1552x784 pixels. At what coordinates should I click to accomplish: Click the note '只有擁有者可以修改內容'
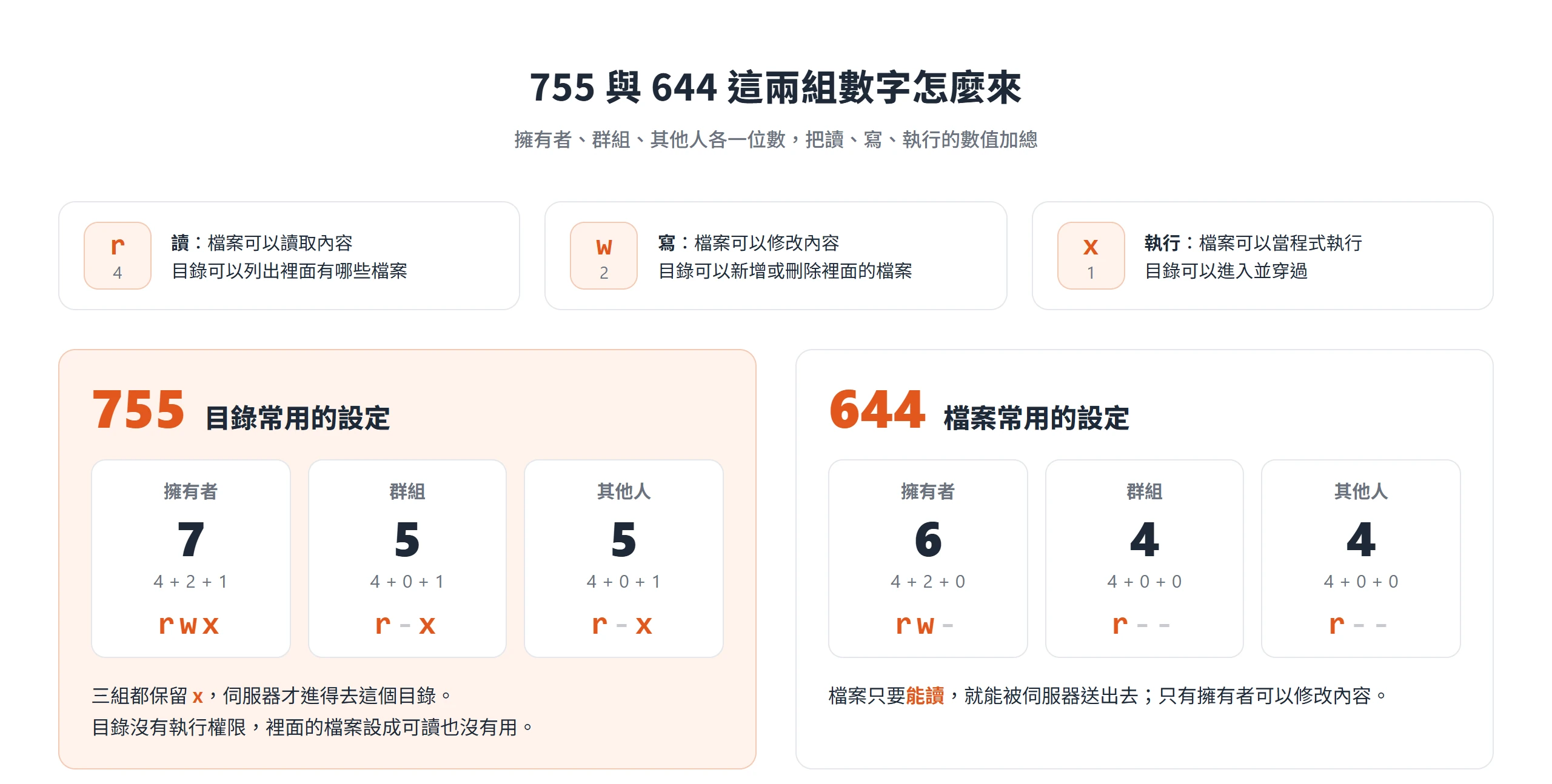coord(1265,696)
